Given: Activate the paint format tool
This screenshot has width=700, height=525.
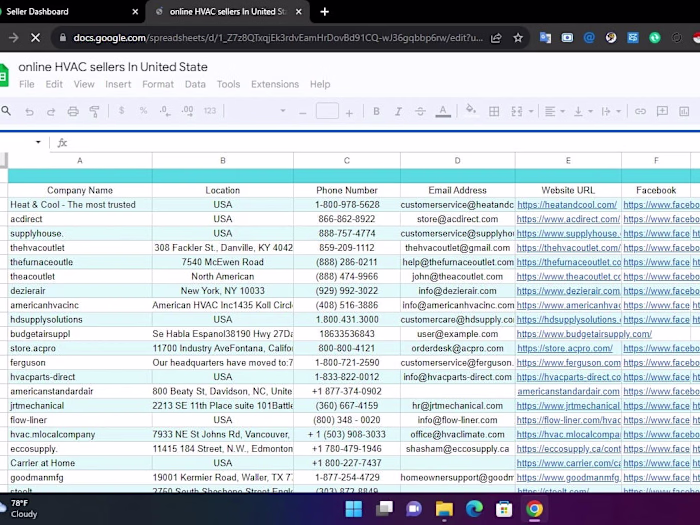Looking at the screenshot, I should [x=94, y=111].
